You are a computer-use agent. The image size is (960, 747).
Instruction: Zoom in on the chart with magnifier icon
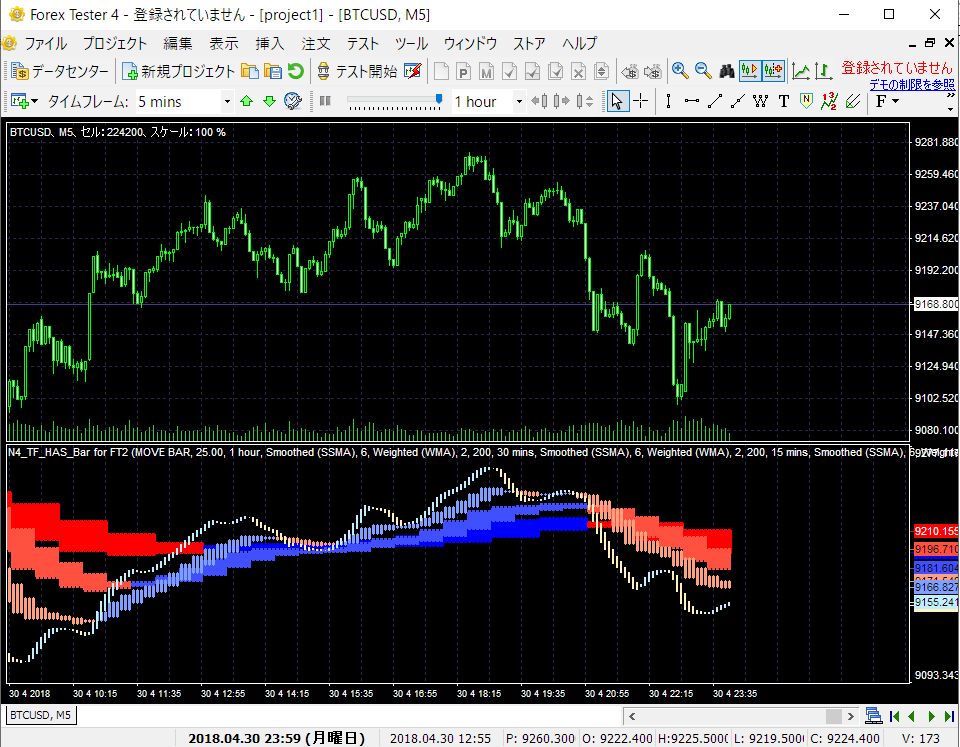tap(681, 72)
